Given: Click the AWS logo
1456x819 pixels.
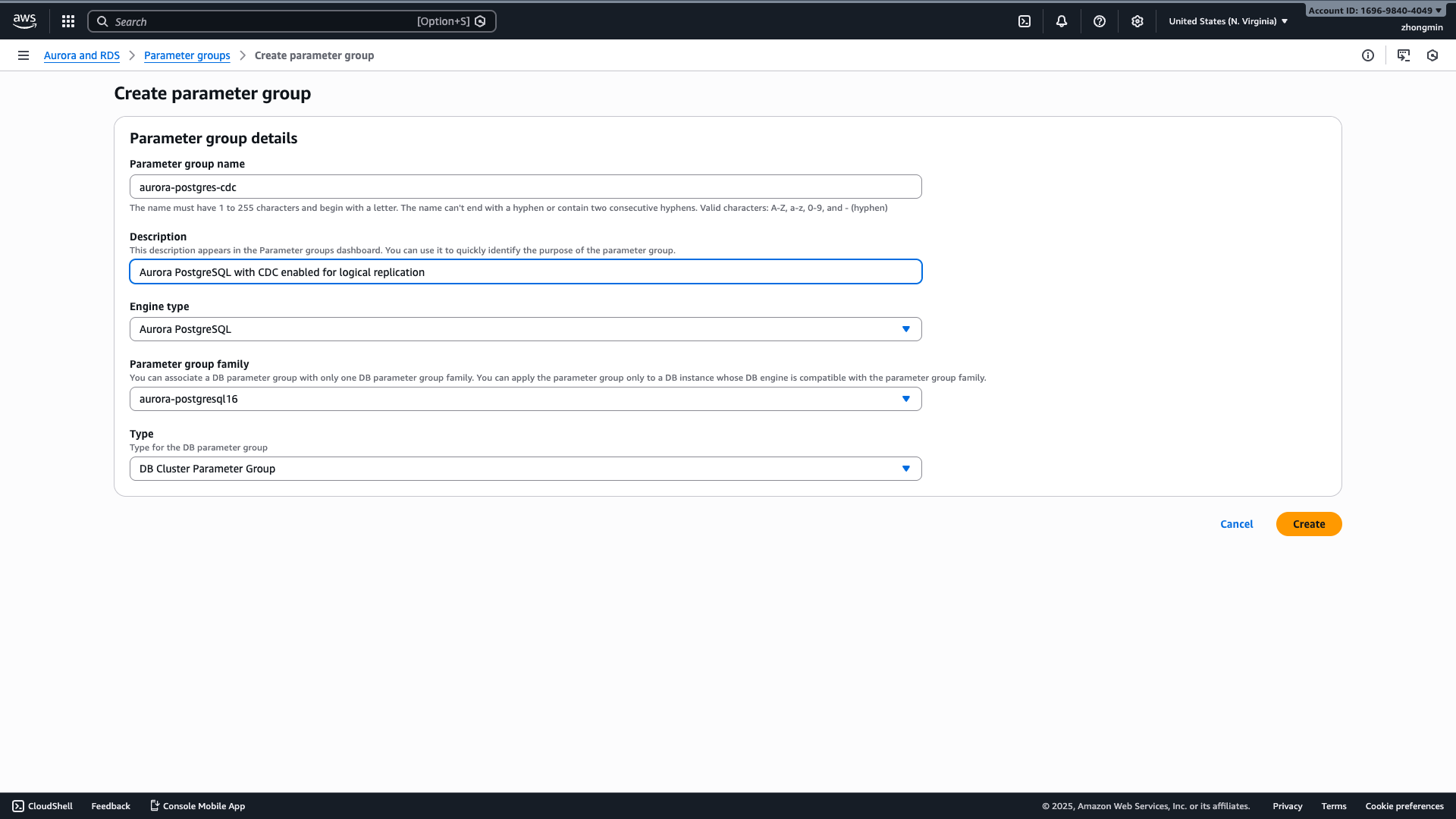Looking at the screenshot, I should pyautogui.click(x=24, y=20).
